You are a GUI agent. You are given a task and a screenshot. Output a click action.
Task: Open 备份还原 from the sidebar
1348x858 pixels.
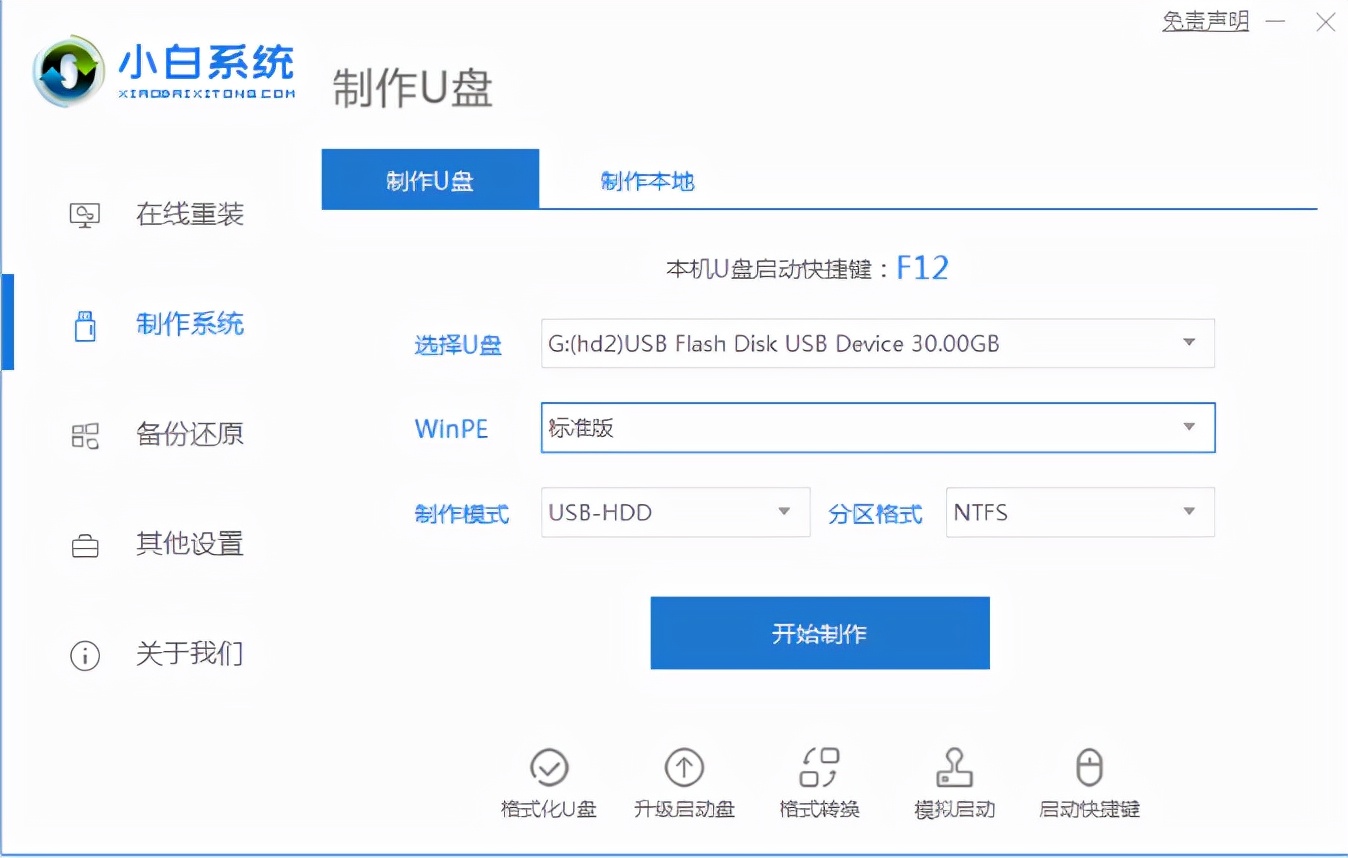[190, 433]
